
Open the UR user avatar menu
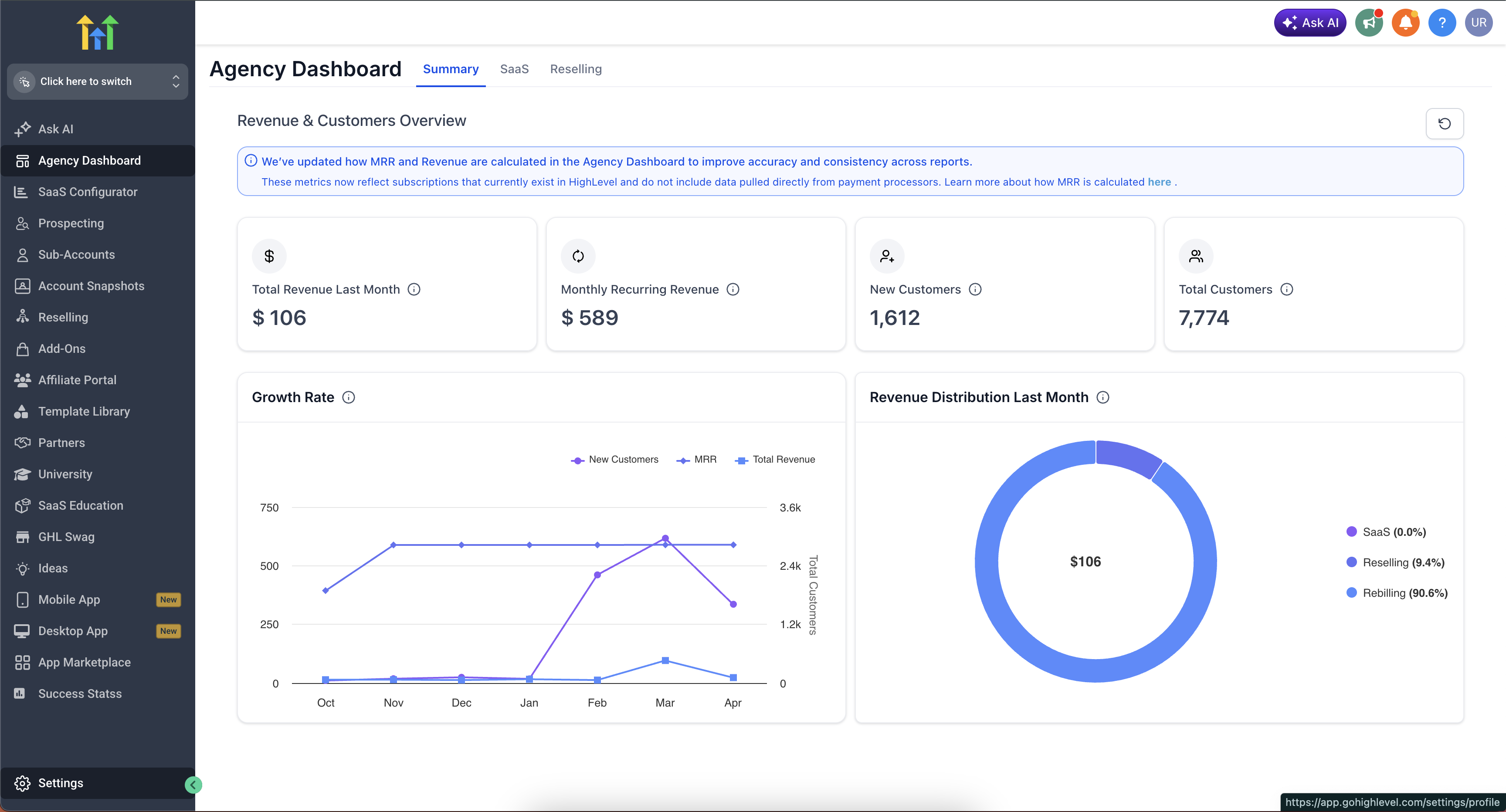pos(1479,23)
